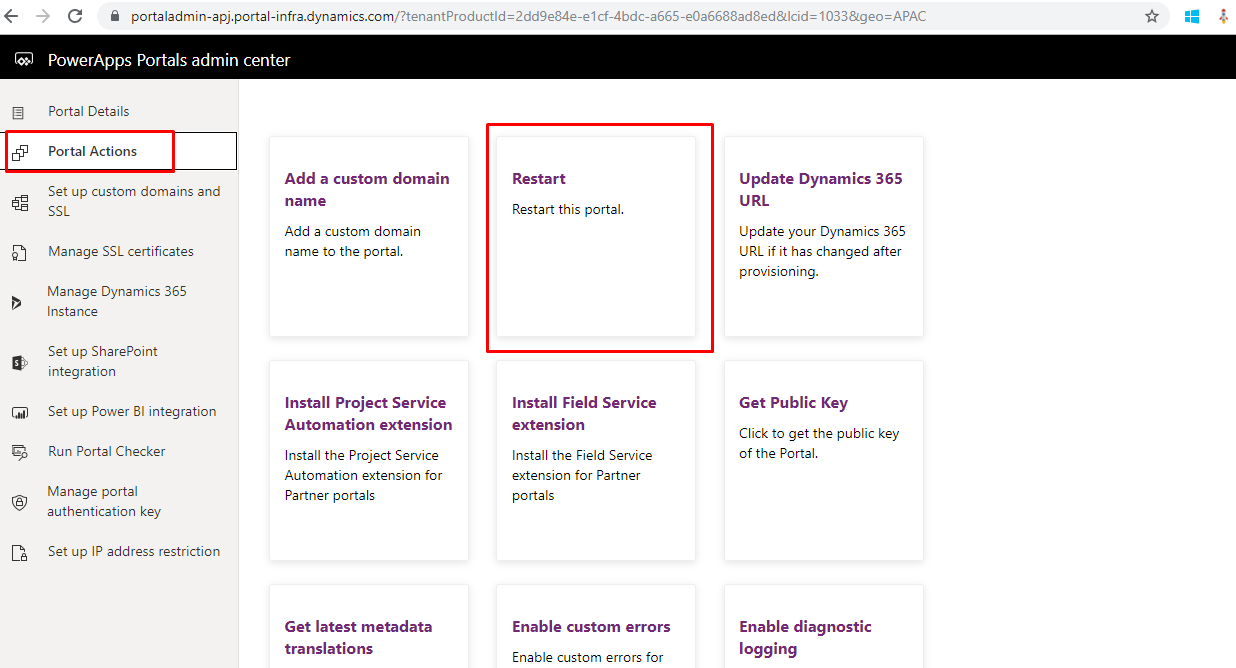Click 'Restart this portal.' description text
The width and height of the screenshot is (1236, 668).
[568, 210]
